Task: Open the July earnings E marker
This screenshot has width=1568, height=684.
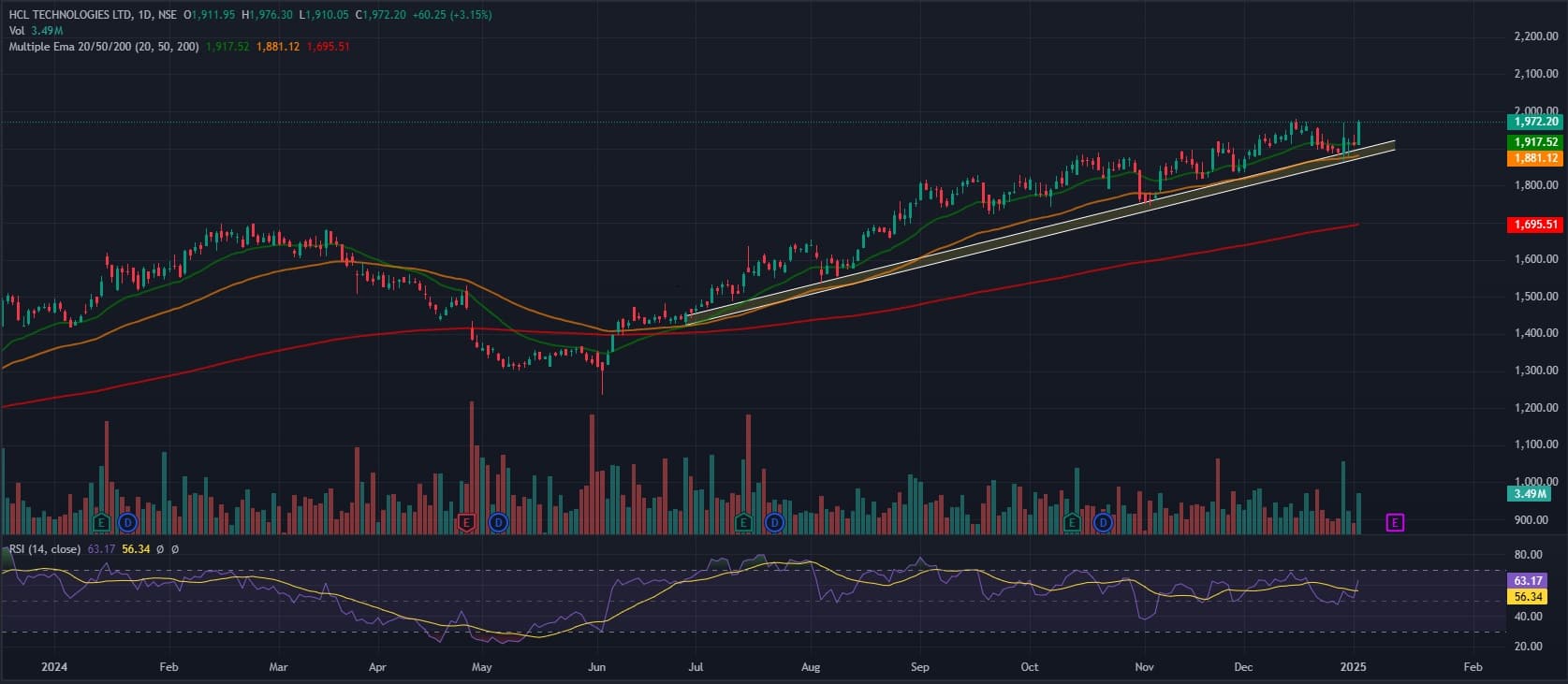Action: coord(743,522)
